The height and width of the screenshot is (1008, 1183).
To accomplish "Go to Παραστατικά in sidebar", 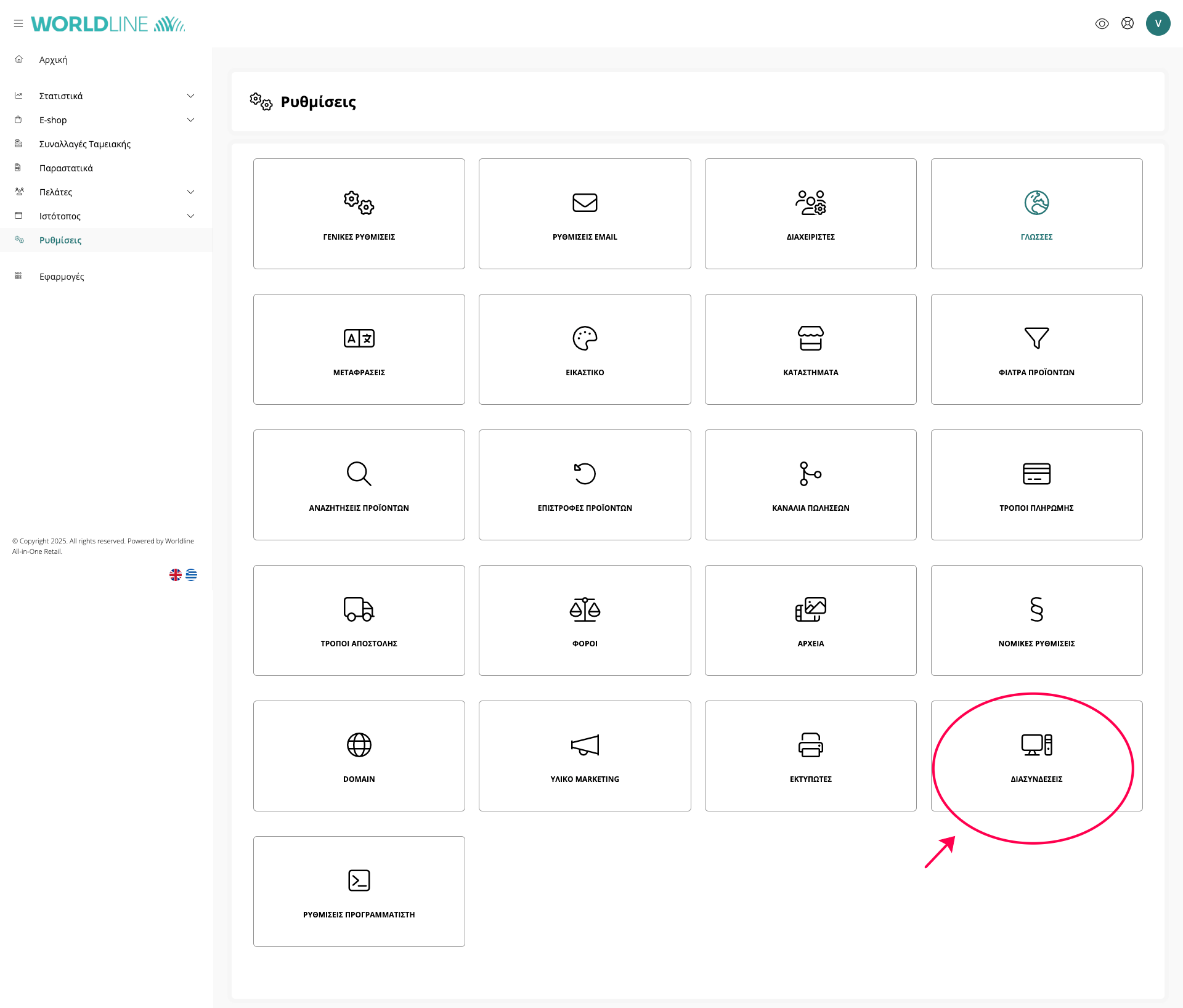I will tap(66, 168).
